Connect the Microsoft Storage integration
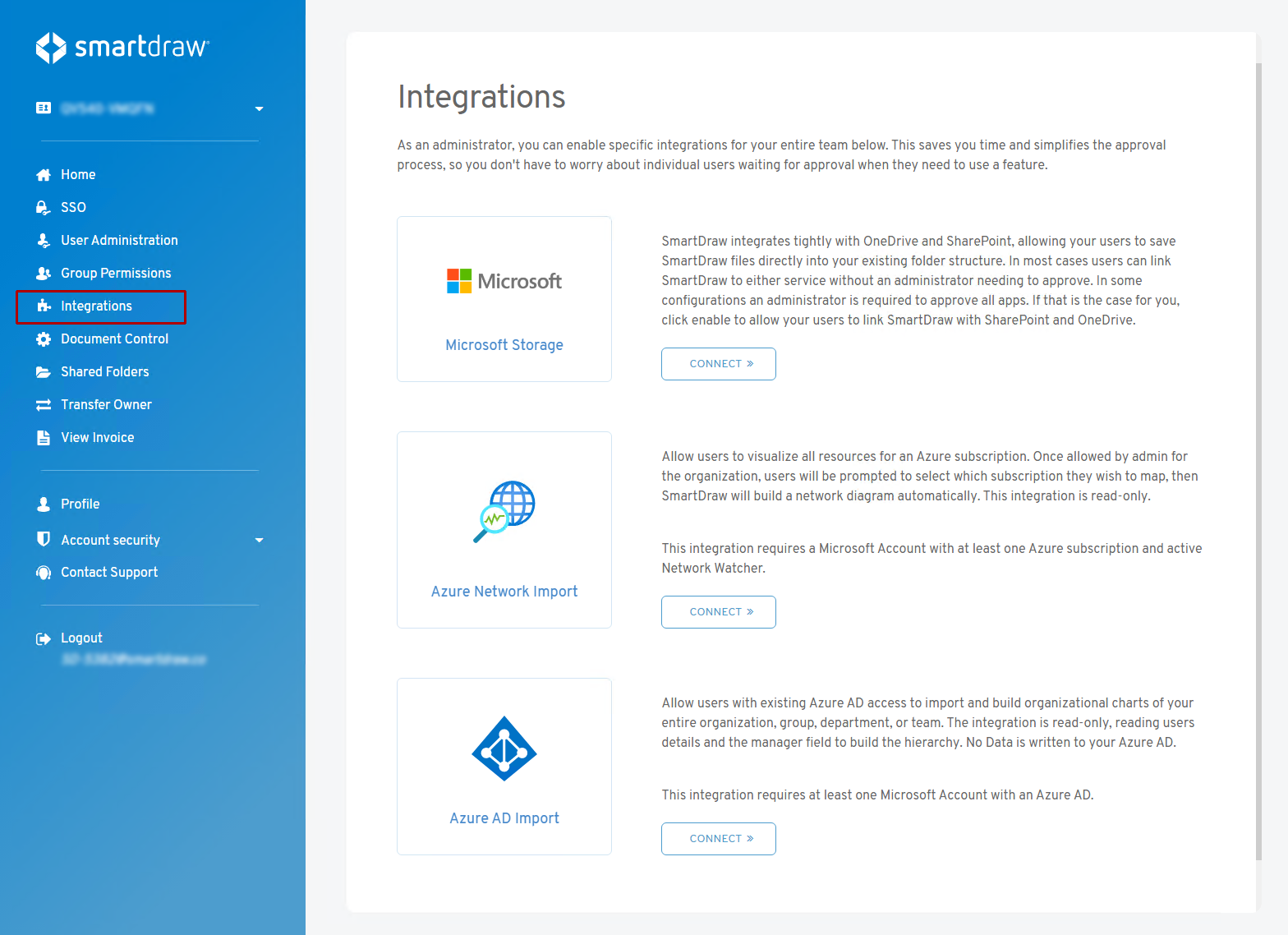 [x=718, y=364]
